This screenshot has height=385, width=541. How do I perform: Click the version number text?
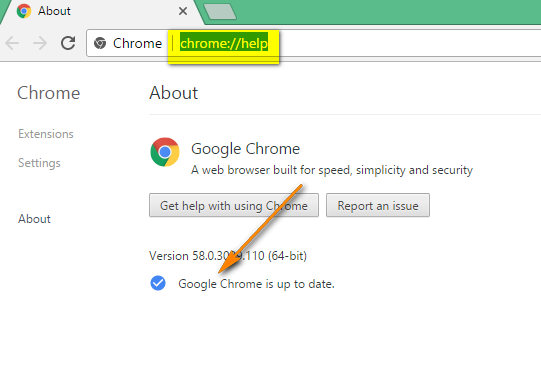tap(228, 256)
